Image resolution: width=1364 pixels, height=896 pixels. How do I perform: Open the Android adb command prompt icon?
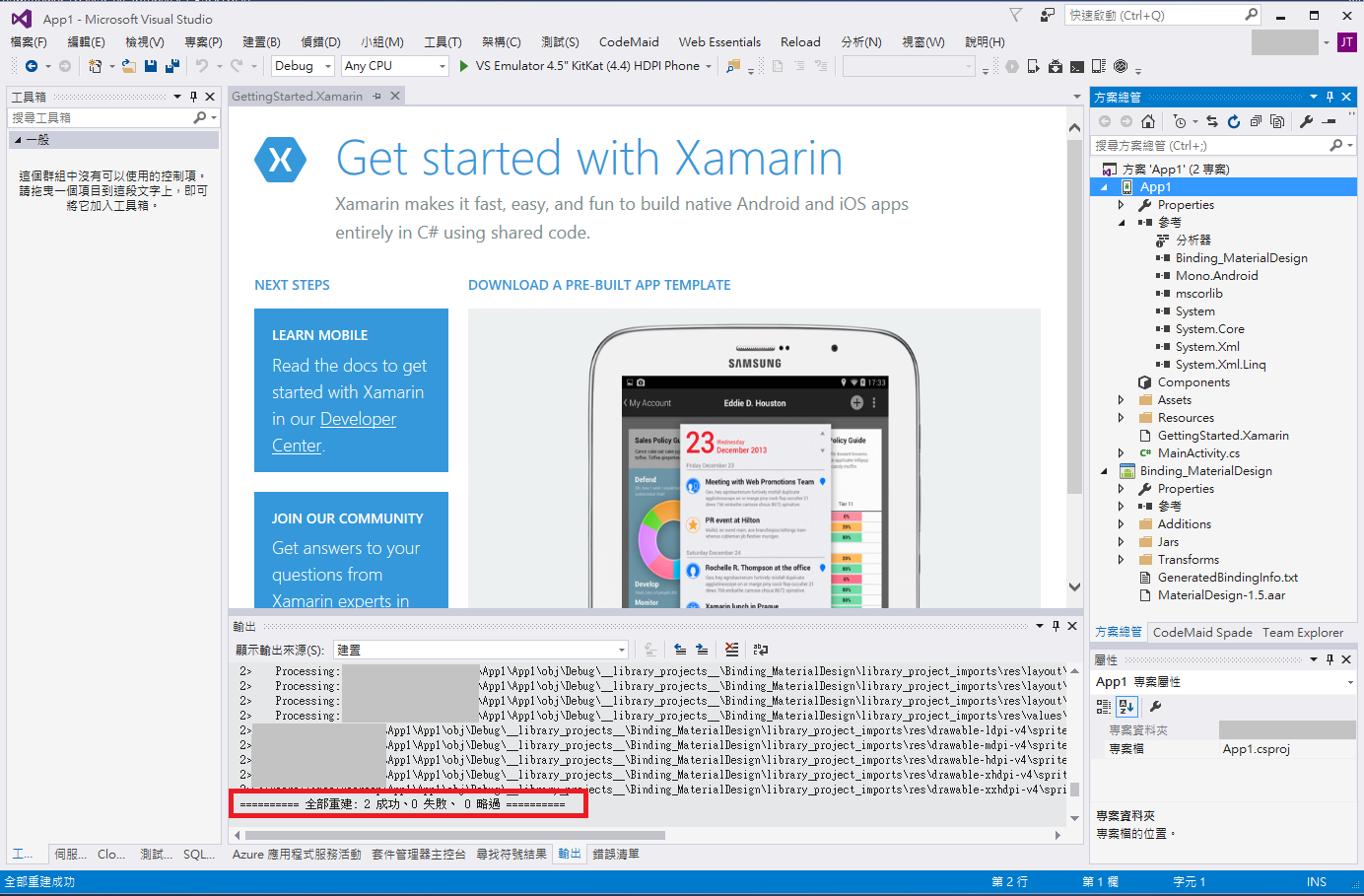coord(1077,66)
